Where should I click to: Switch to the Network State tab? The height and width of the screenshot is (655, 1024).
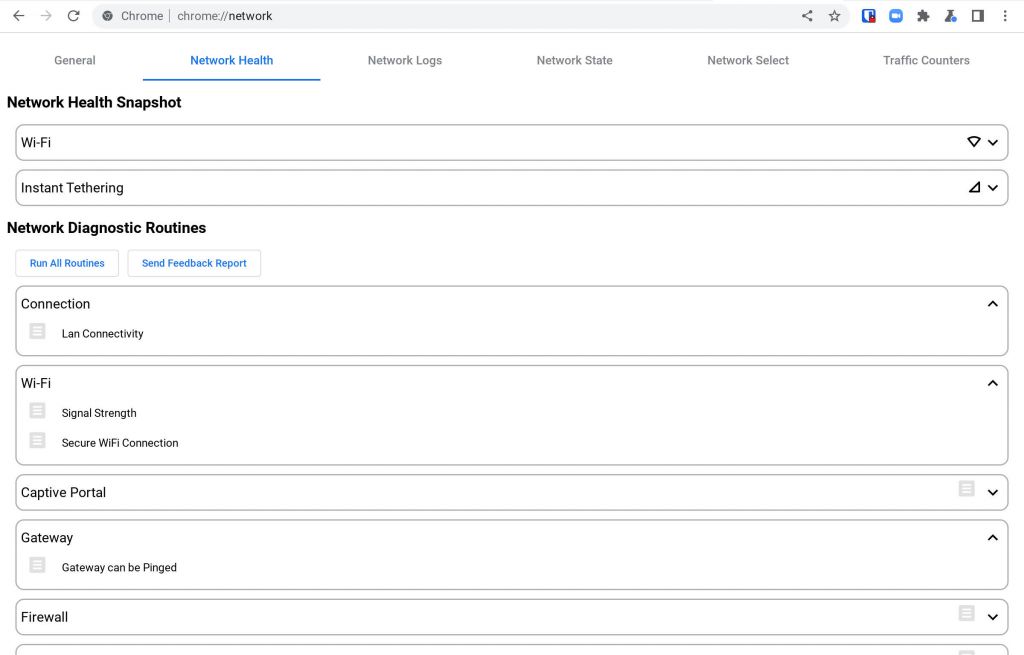coord(574,60)
